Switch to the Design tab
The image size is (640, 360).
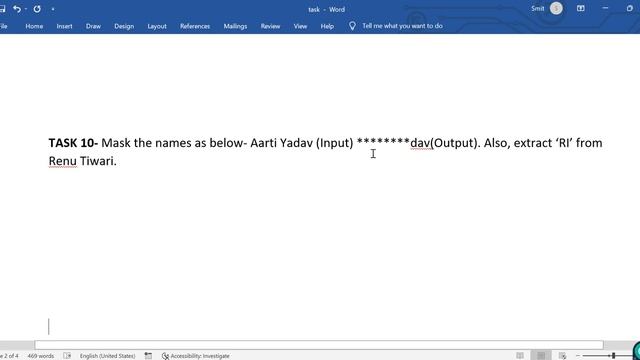pos(124,26)
